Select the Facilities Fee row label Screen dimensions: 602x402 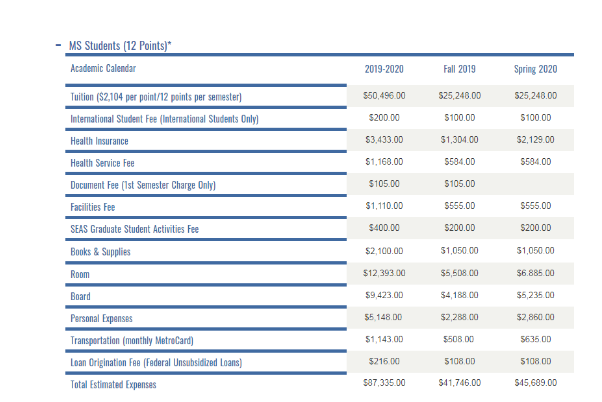point(93,207)
